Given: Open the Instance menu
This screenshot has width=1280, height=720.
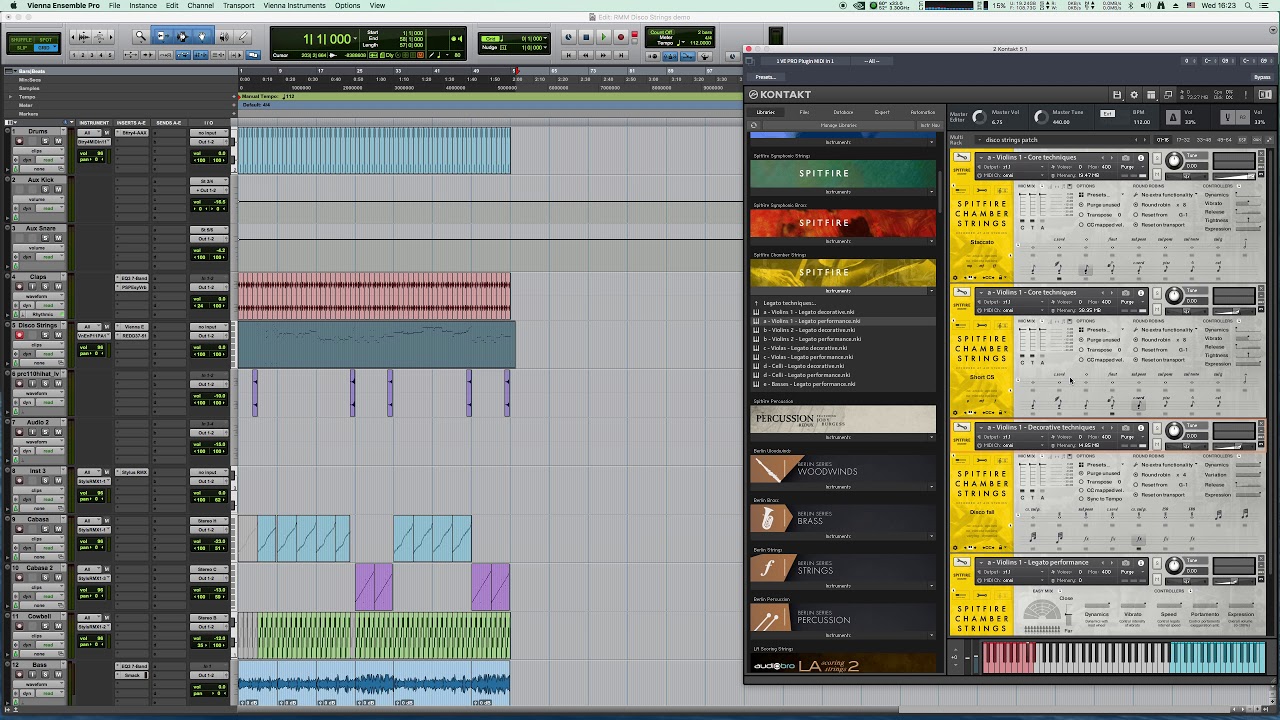Looking at the screenshot, I should pos(143,6).
